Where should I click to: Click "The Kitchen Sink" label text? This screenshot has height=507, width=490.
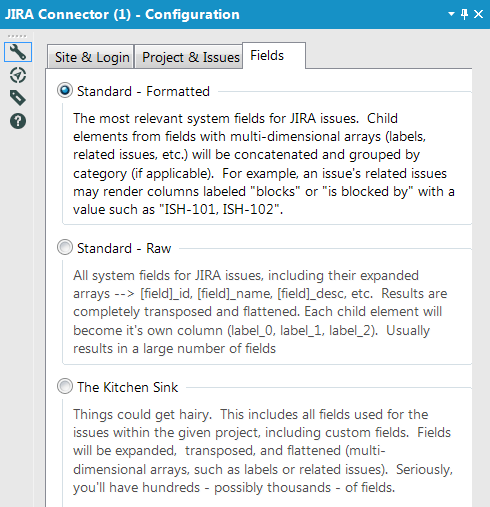click(x=128, y=387)
